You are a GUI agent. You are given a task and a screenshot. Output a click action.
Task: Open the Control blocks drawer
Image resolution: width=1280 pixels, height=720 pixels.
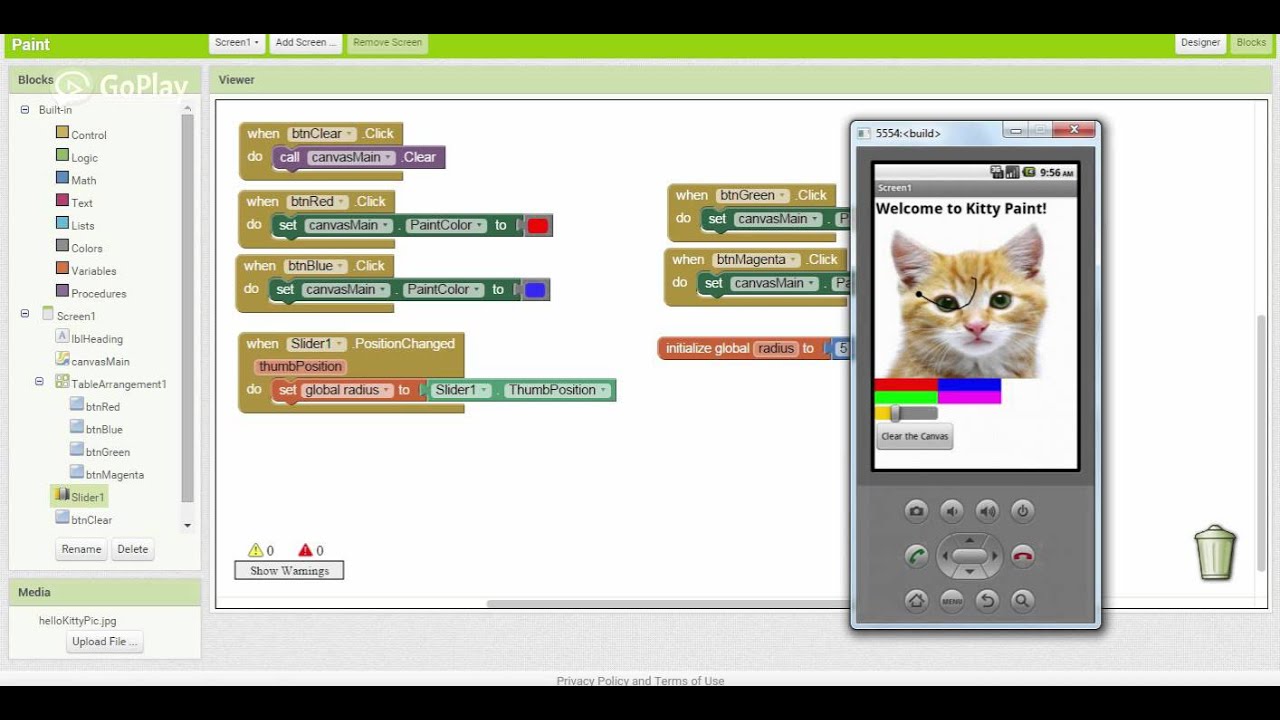[x=81, y=134]
